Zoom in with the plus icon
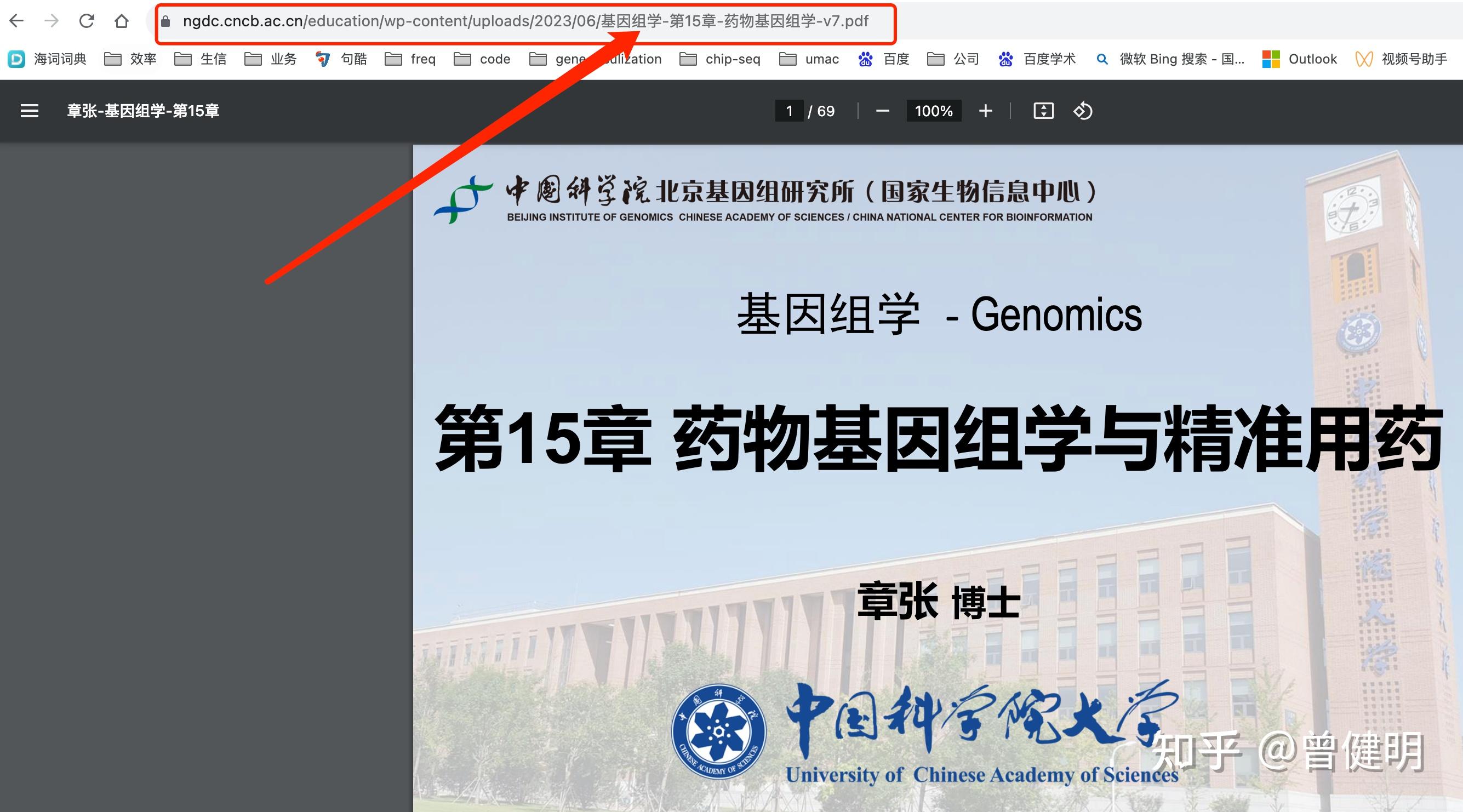Image resolution: width=1463 pixels, height=812 pixels. 986,111
